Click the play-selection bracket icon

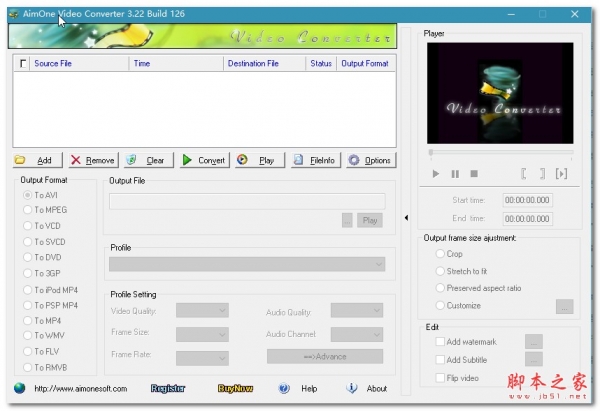tap(561, 174)
